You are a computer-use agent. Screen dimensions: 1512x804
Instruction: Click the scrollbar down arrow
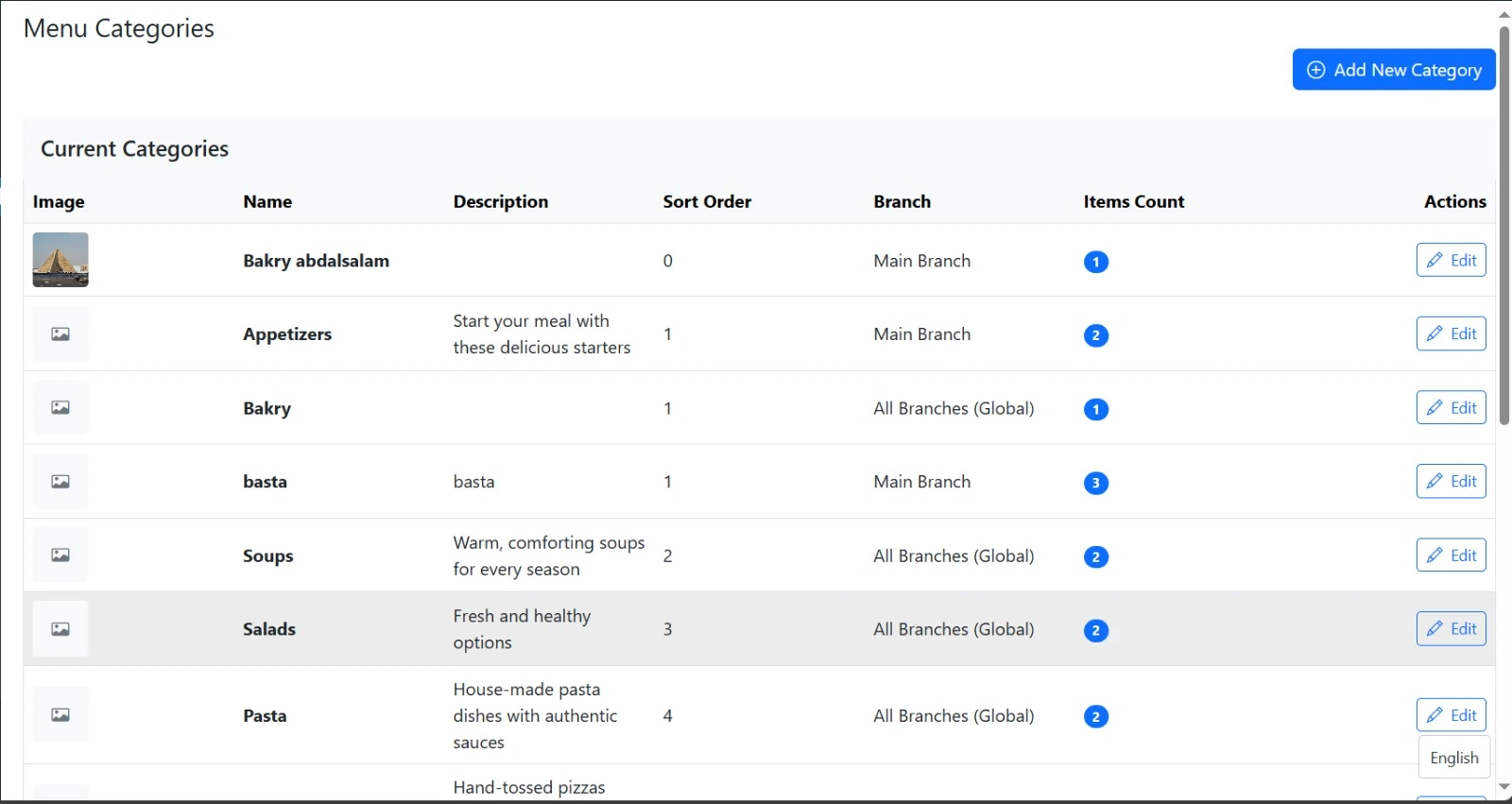click(x=1503, y=787)
